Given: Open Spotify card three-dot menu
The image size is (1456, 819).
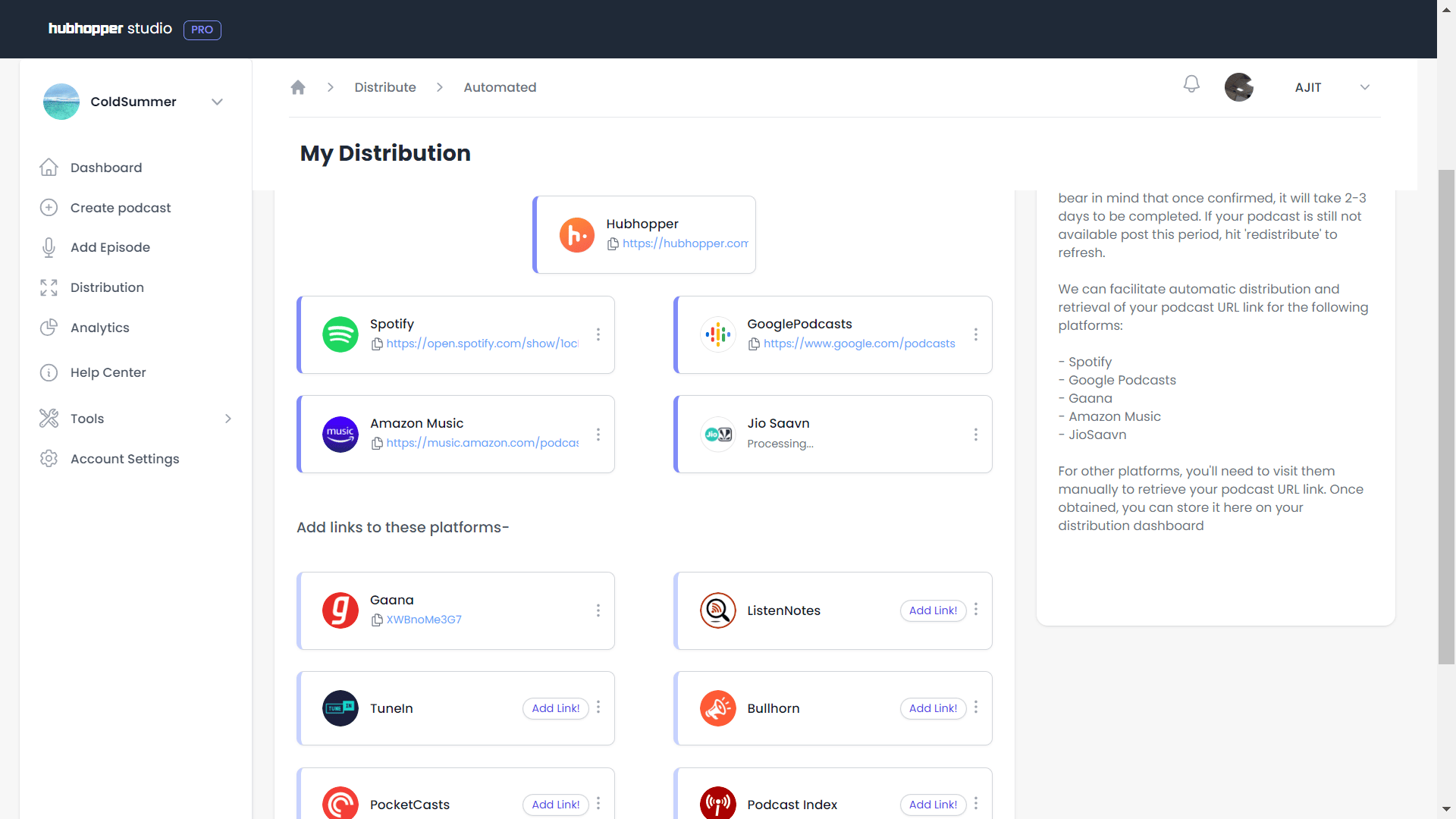Looking at the screenshot, I should [x=598, y=334].
